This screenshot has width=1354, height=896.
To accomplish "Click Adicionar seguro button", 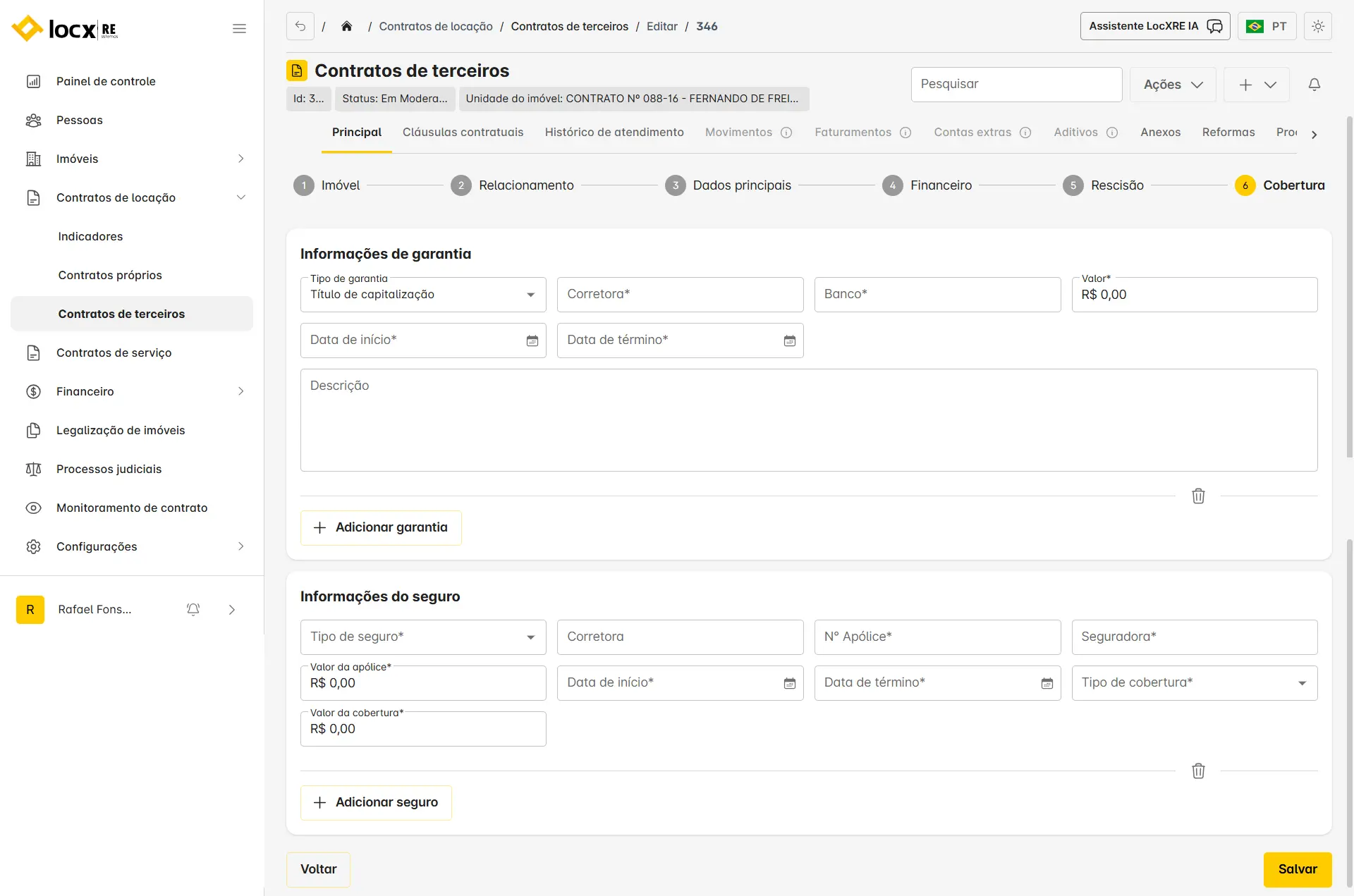I will click(x=376, y=803).
